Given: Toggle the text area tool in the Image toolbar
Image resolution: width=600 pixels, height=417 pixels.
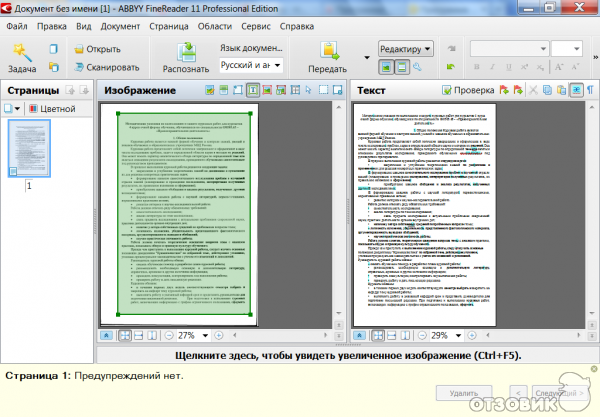Looking at the screenshot, I should click(x=254, y=91).
